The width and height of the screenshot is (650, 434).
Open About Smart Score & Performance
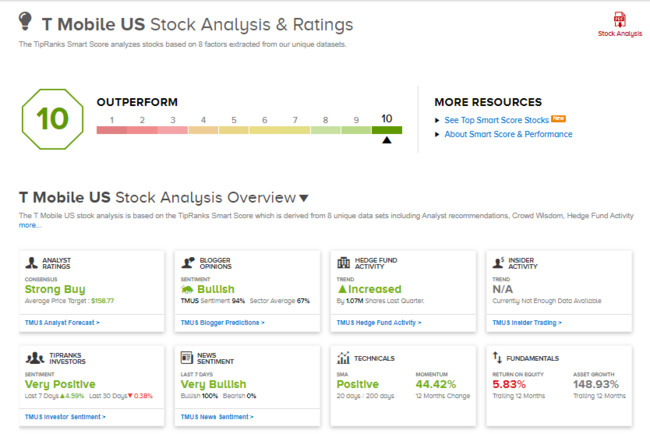(x=508, y=134)
